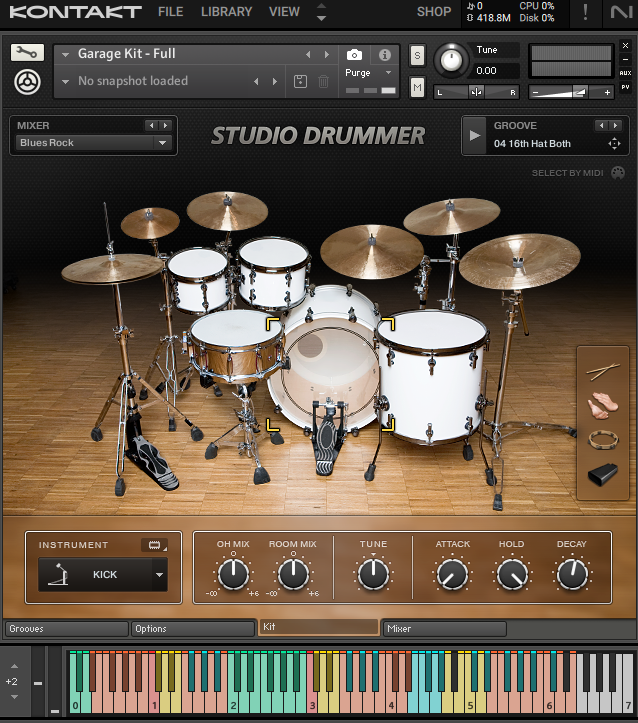Image resolution: width=638 pixels, height=723 pixels.
Task: Play the groove preview
Action: coord(474,136)
